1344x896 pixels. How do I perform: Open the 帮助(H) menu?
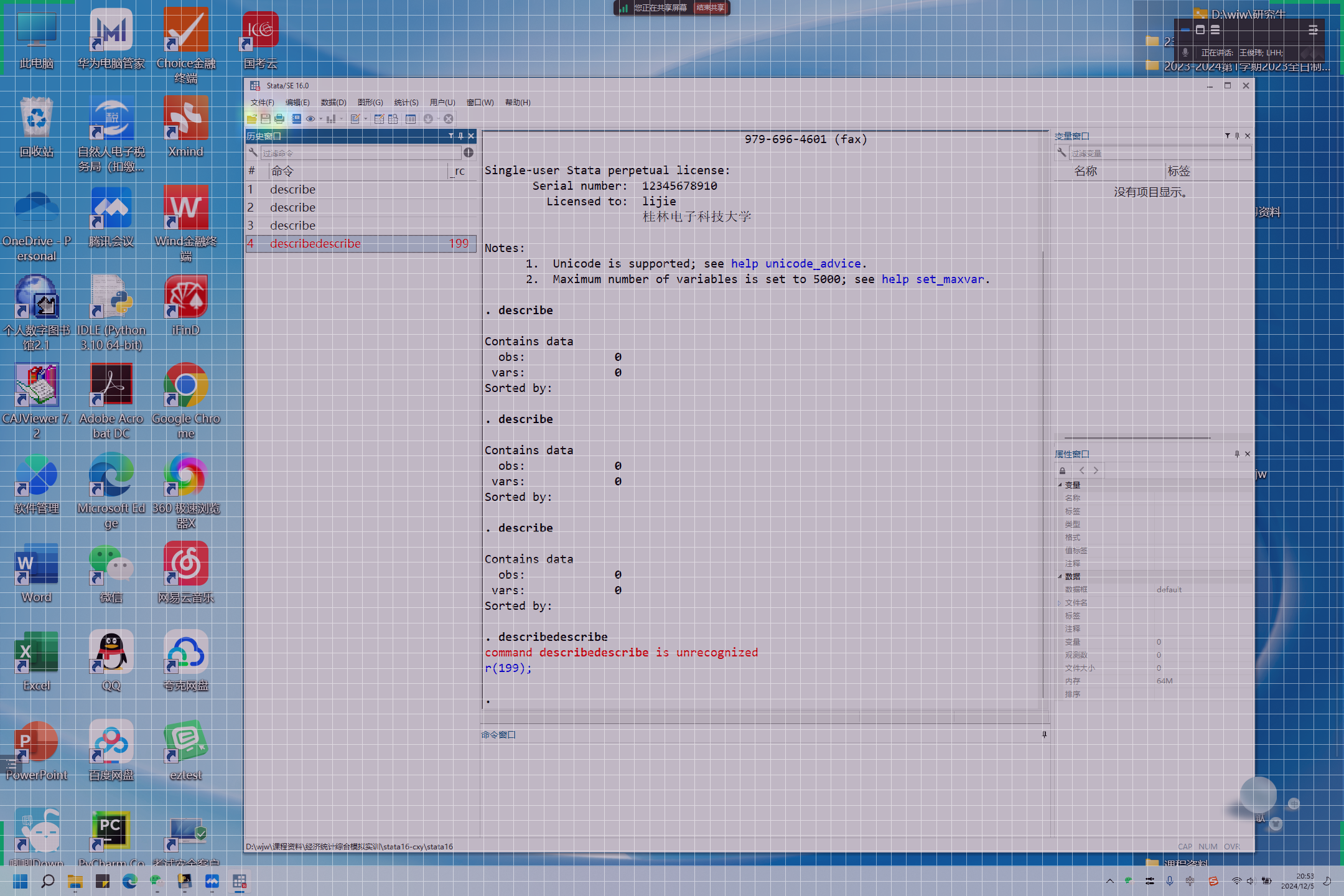(518, 103)
